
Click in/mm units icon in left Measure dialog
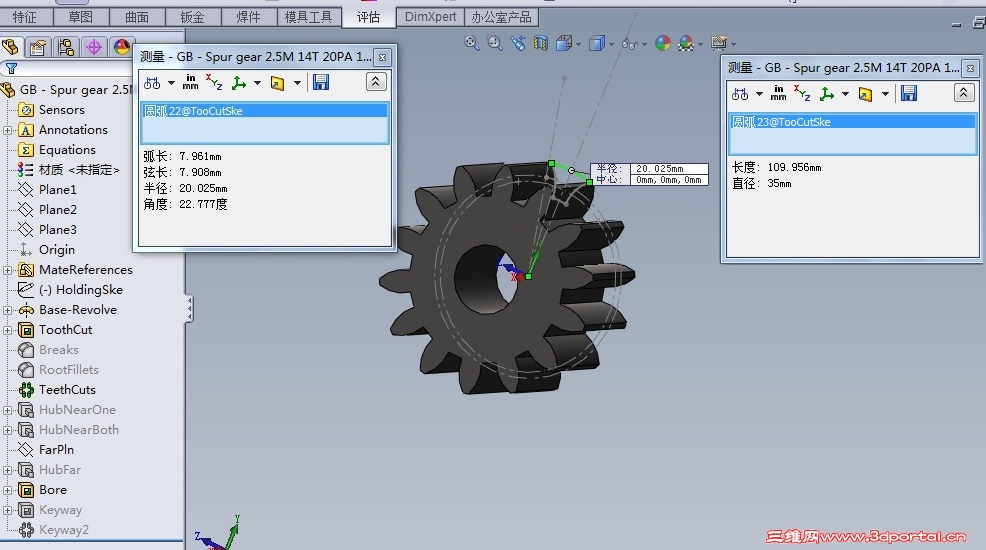(x=190, y=82)
